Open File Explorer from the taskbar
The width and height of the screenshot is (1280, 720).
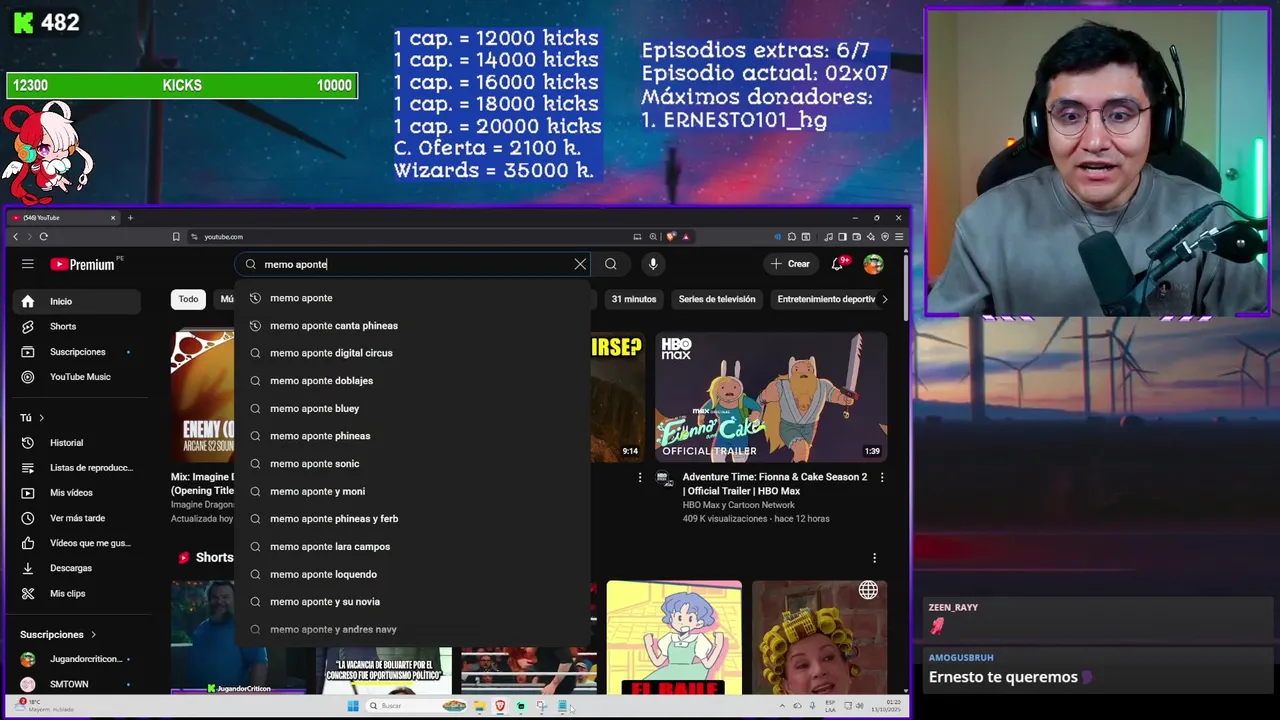pyautogui.click(x=480, y=706)
